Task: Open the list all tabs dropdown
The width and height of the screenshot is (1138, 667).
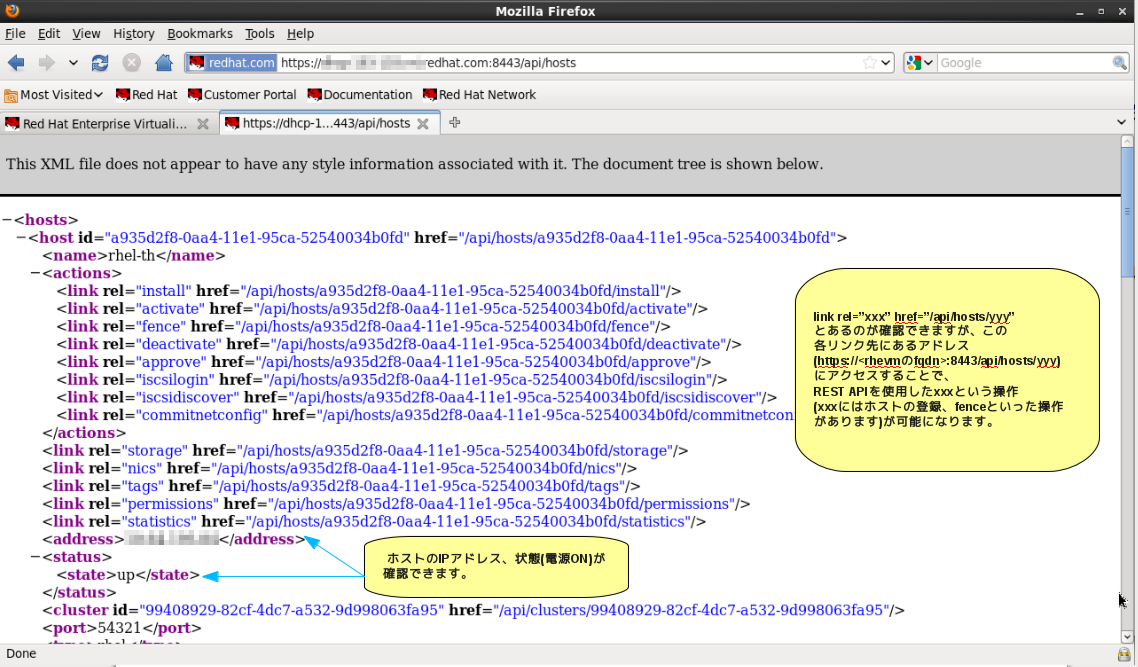Action: [x=1121, y=123]
